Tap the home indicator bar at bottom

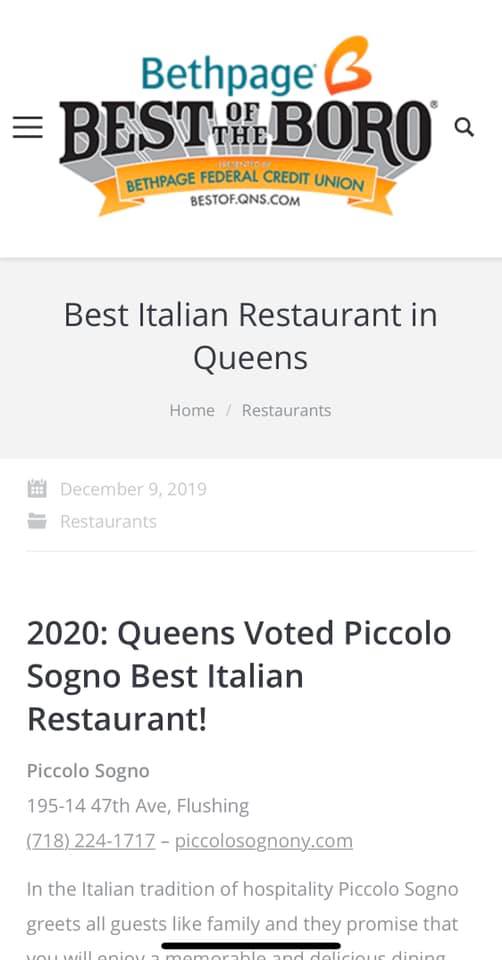[251, 946]
